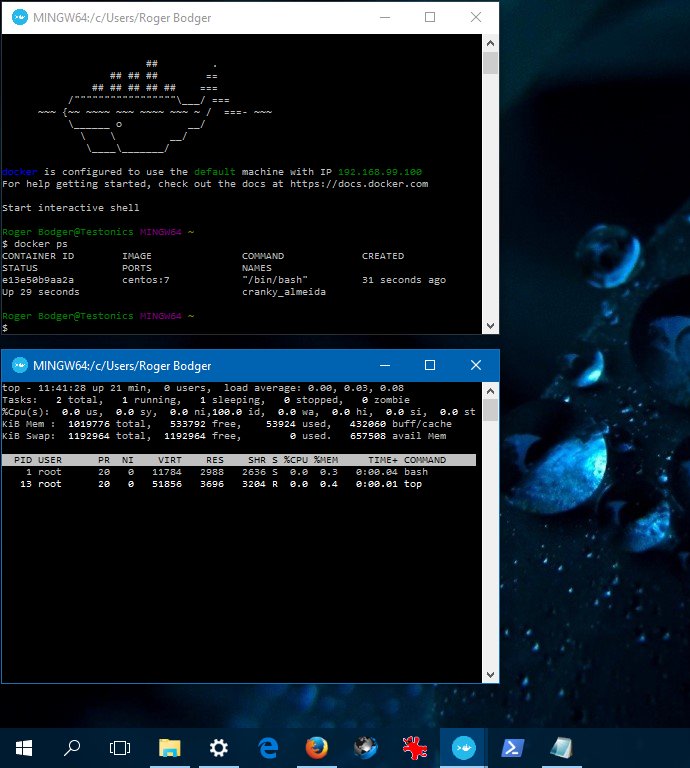Minimize the top docker ps window
The height and width of the screenshot is (768, 690).
(x=385, y=17)
